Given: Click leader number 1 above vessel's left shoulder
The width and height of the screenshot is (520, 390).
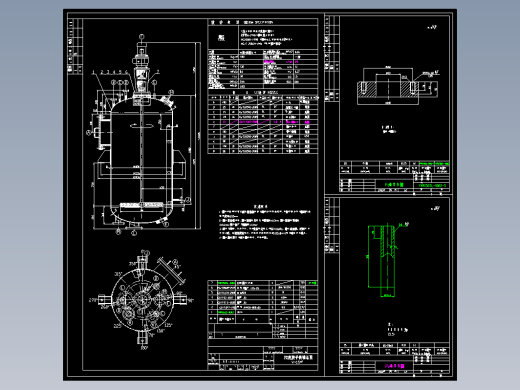Looking at the screenshot, I should click(93, 72).
